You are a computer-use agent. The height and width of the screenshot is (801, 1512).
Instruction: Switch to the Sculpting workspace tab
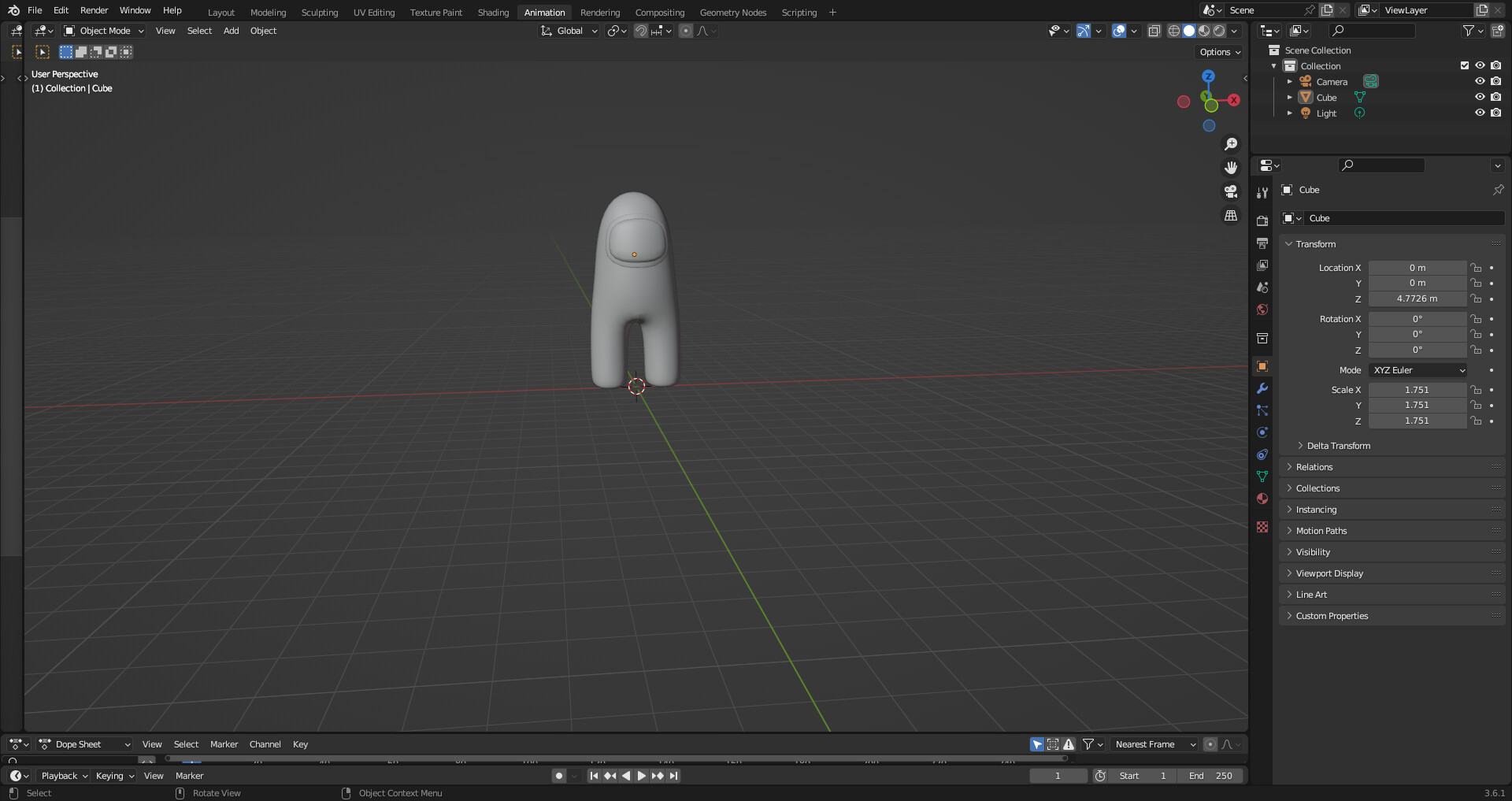(x=319, y=13)
